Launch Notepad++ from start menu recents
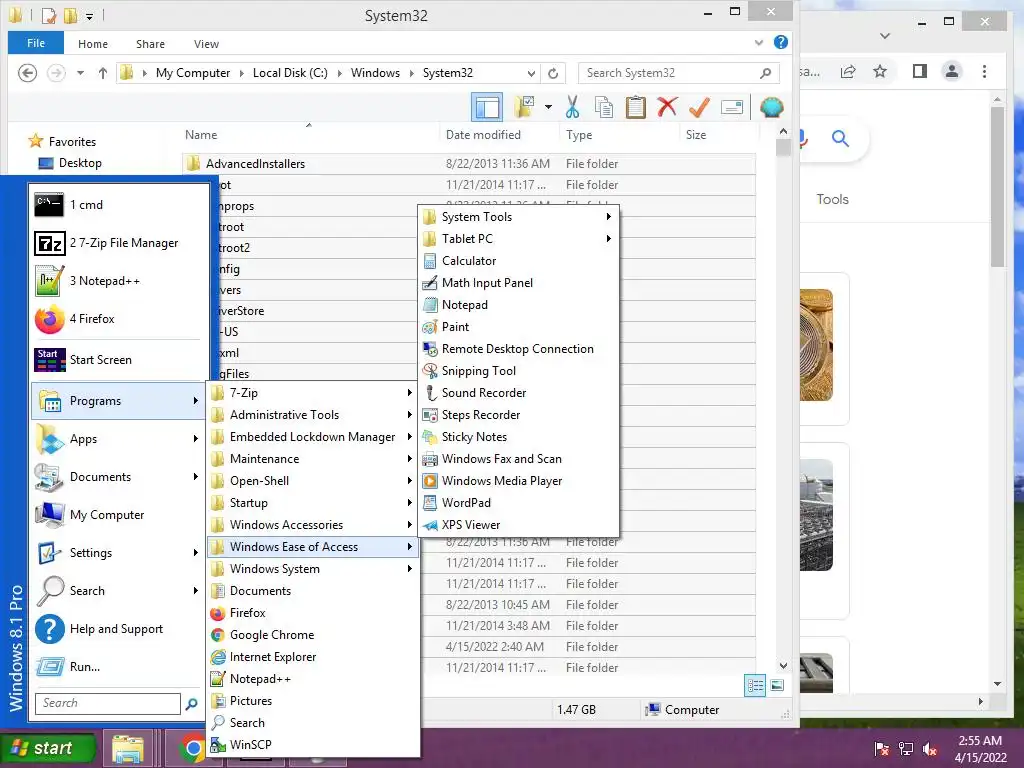The width and height of the screenshot is (1024, 768). (x=119, y=281)
